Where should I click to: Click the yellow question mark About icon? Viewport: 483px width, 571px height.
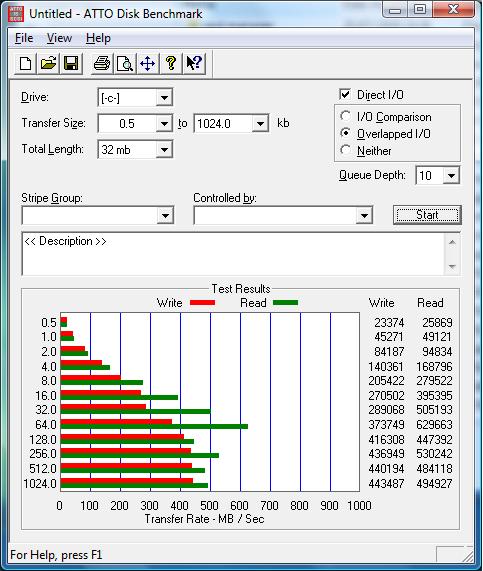point(170,63)
